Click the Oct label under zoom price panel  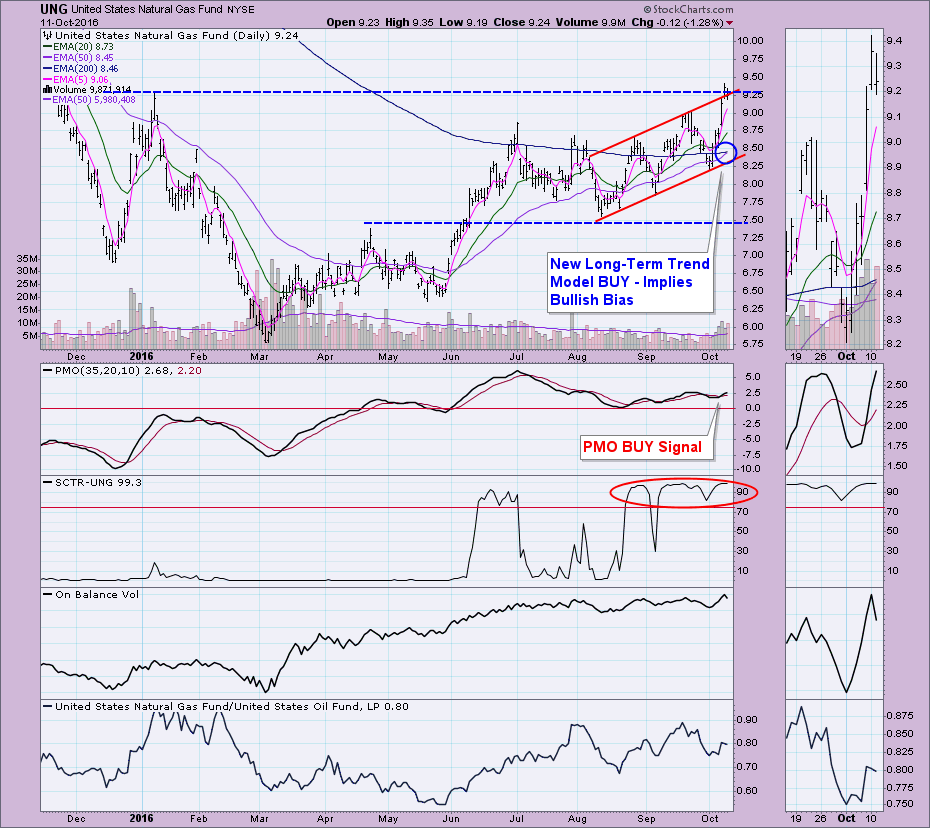[x=846, y=356]
